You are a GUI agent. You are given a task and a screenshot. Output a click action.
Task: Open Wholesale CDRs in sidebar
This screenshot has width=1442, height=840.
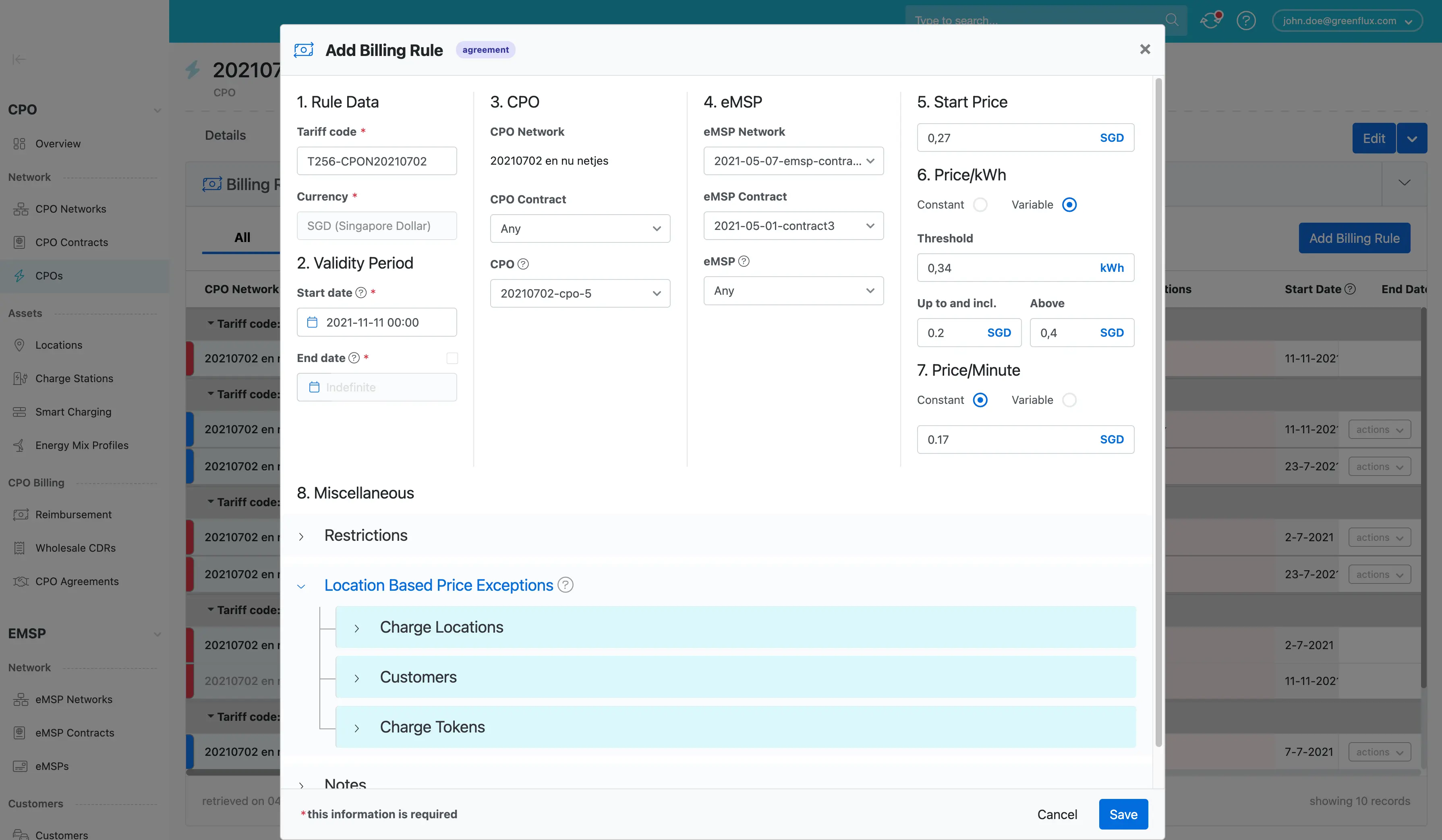pyautogui.click(x=75, y=548)
